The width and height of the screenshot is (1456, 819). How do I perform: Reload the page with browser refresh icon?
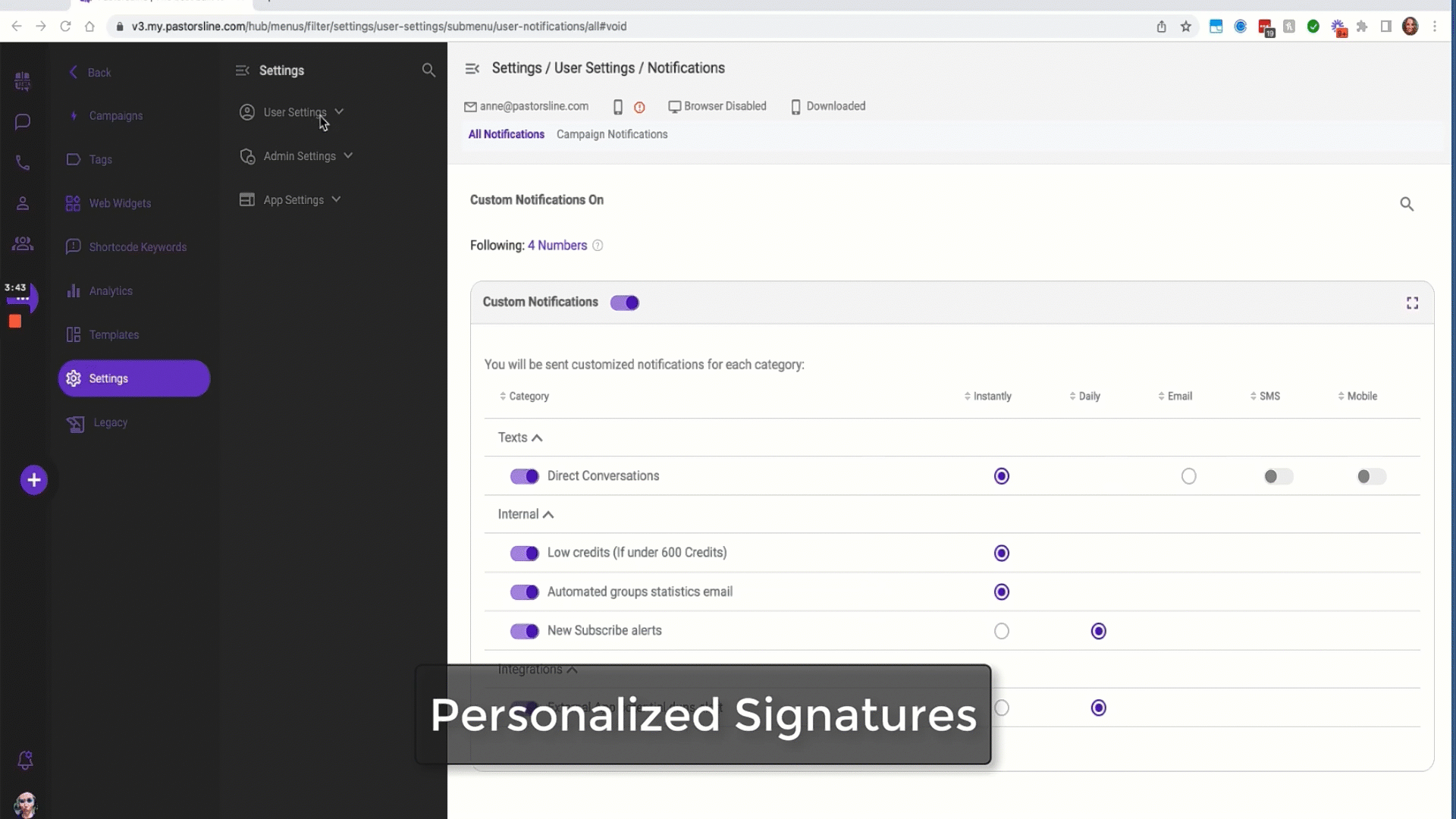tap(65, 27)
